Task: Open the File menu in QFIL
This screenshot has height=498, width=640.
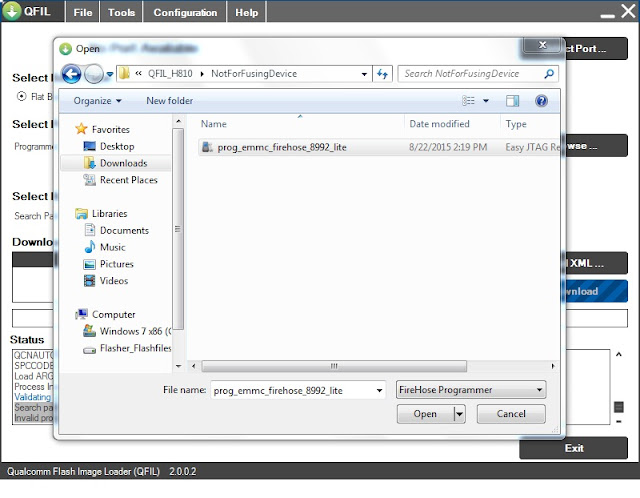Action: (x=82, y=12)
